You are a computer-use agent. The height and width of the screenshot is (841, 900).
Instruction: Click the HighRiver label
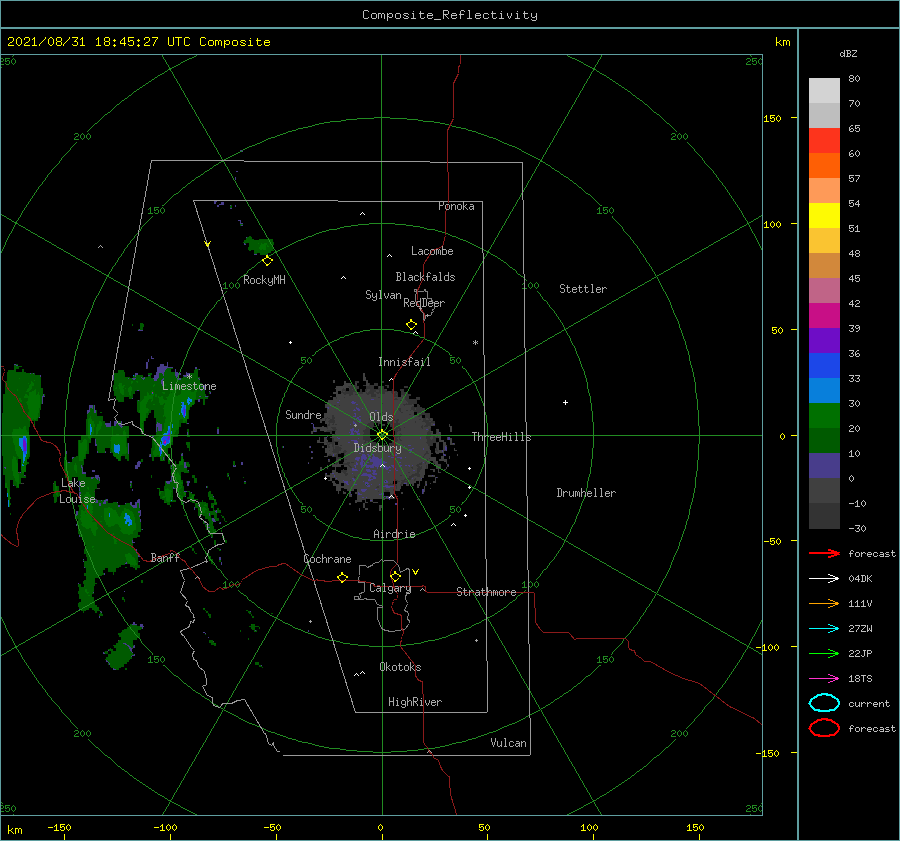(x=415, y=702)
